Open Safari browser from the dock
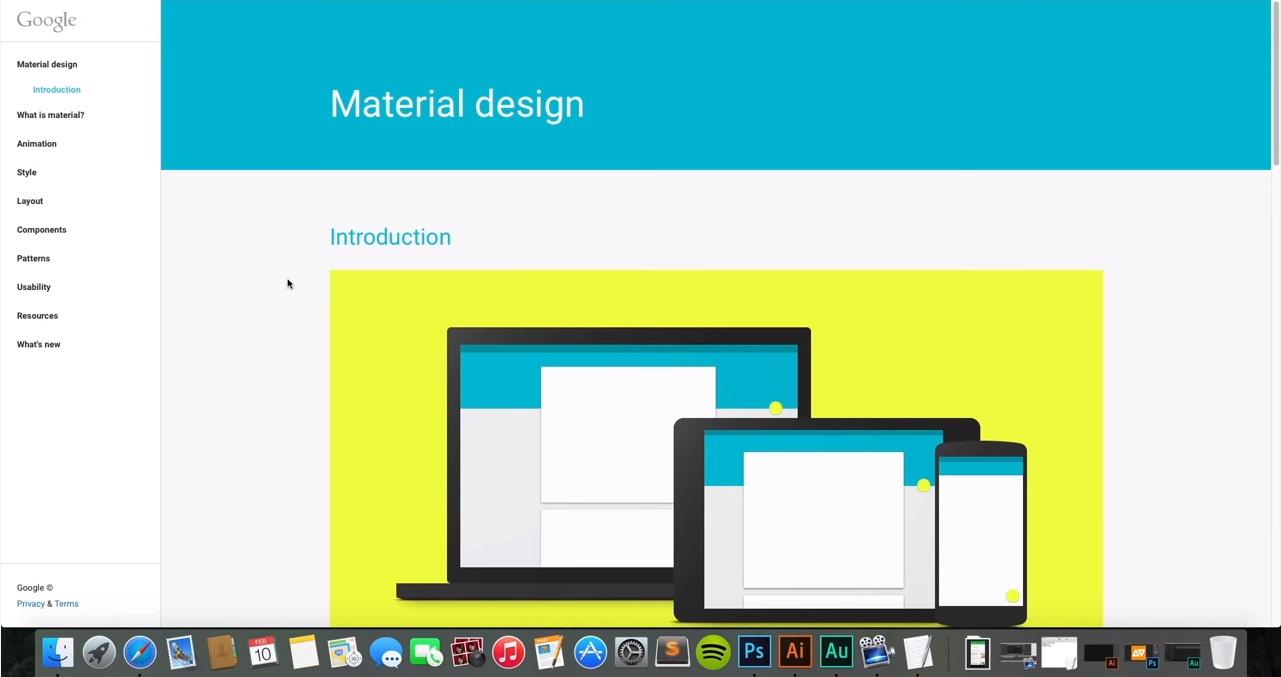1281x677 pixels. (x=140, y=653)
